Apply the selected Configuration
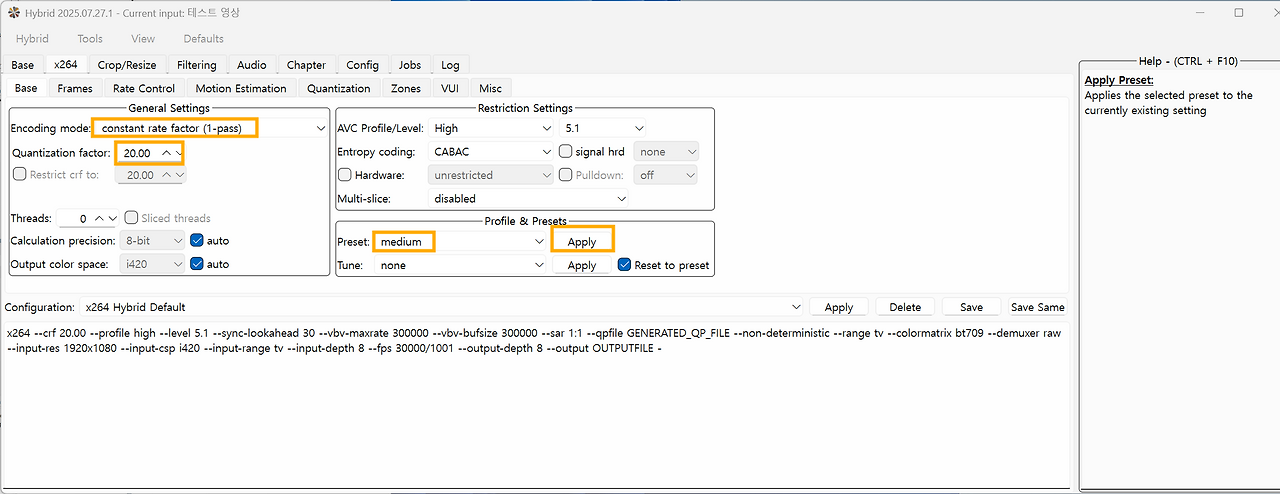1280x494 pixels. (839, 307)
